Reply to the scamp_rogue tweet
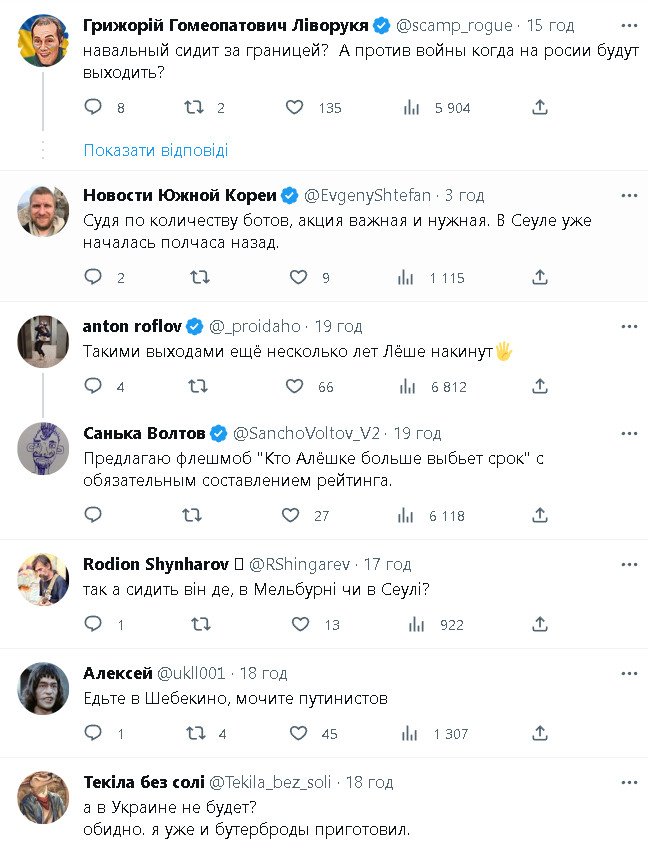Viewport: 648px width, 848px height. coord(93,107)
